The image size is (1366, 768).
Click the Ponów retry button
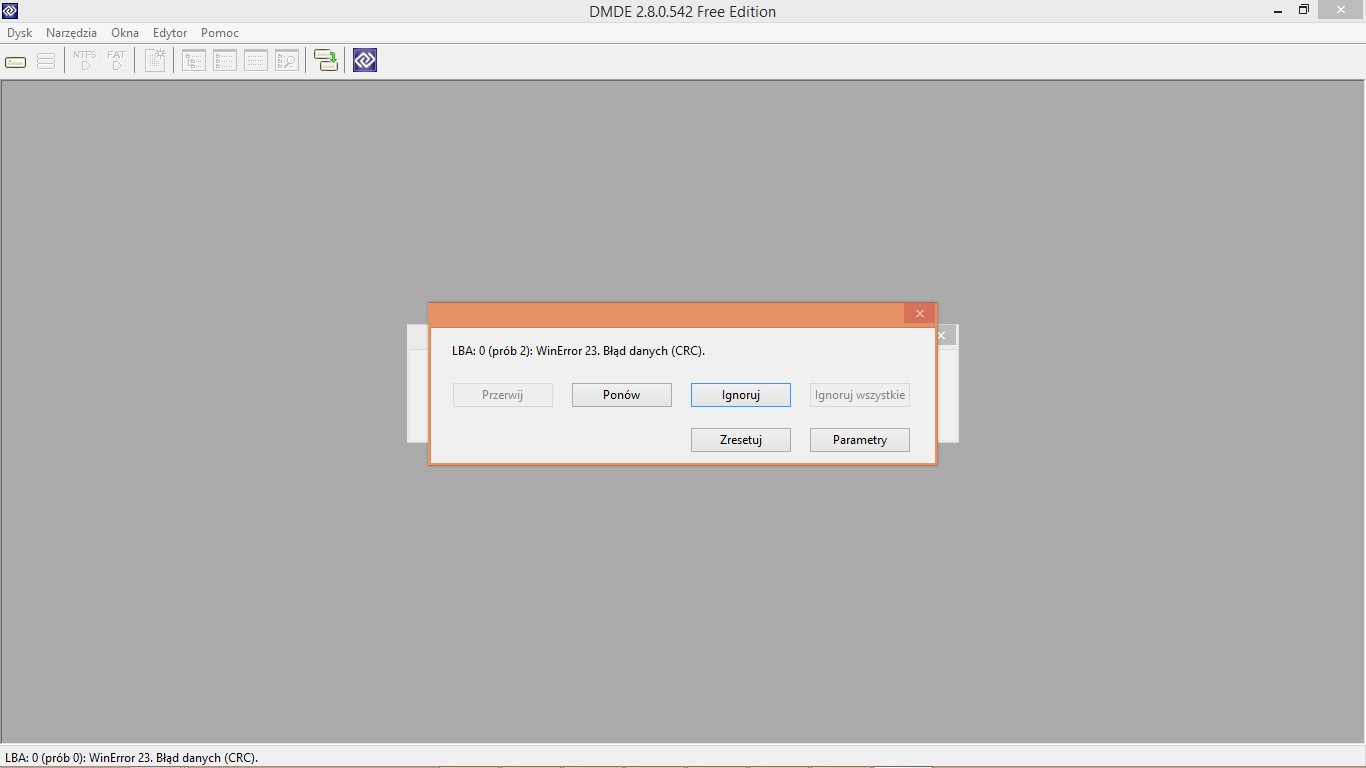click(x=622, y=395)
